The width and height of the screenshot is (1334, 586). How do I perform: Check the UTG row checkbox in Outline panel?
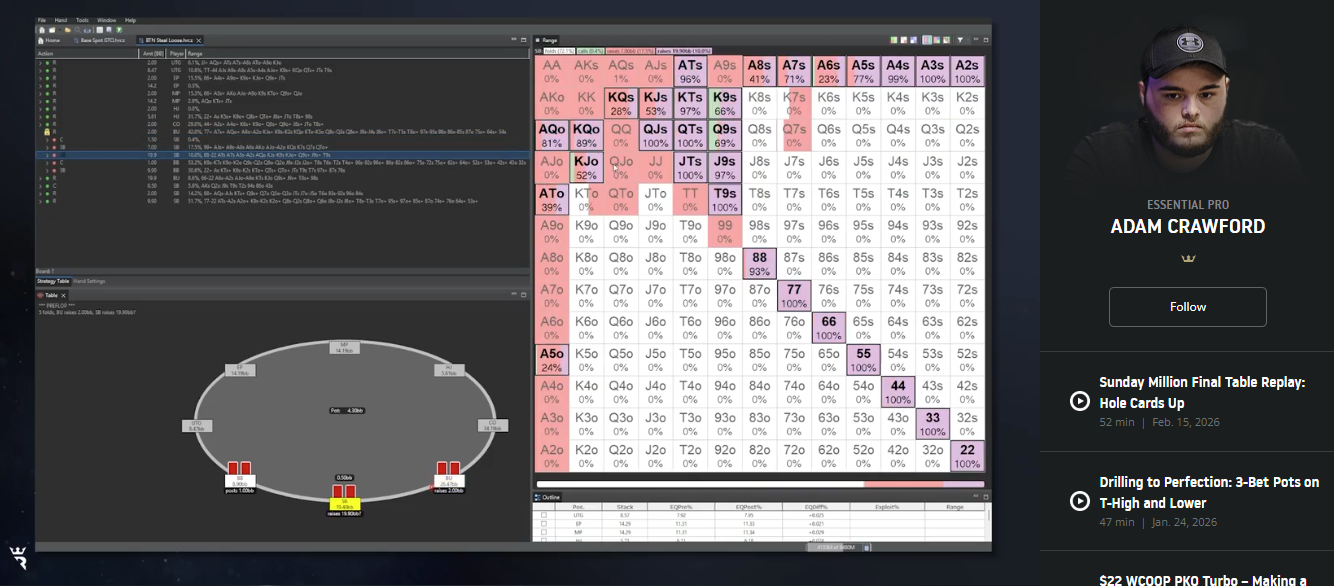click(x=544, y=515)
